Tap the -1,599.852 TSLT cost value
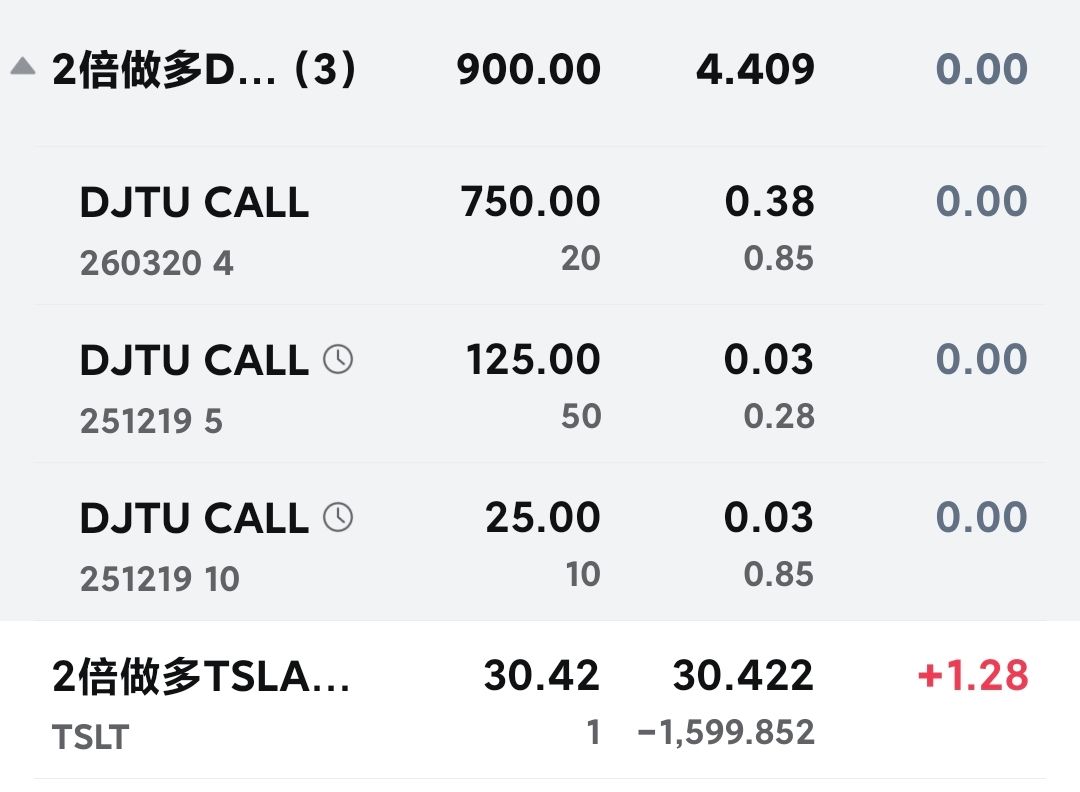Image resolution: width=1080 pixels, height=792 pixels. pos(726,733)
